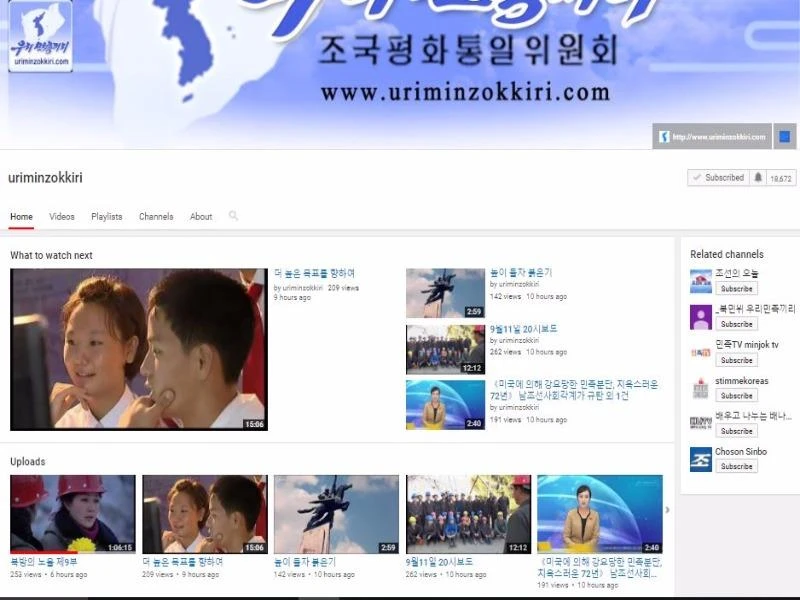Subscribe to 민족TV minjok tv

pos(736,360)
